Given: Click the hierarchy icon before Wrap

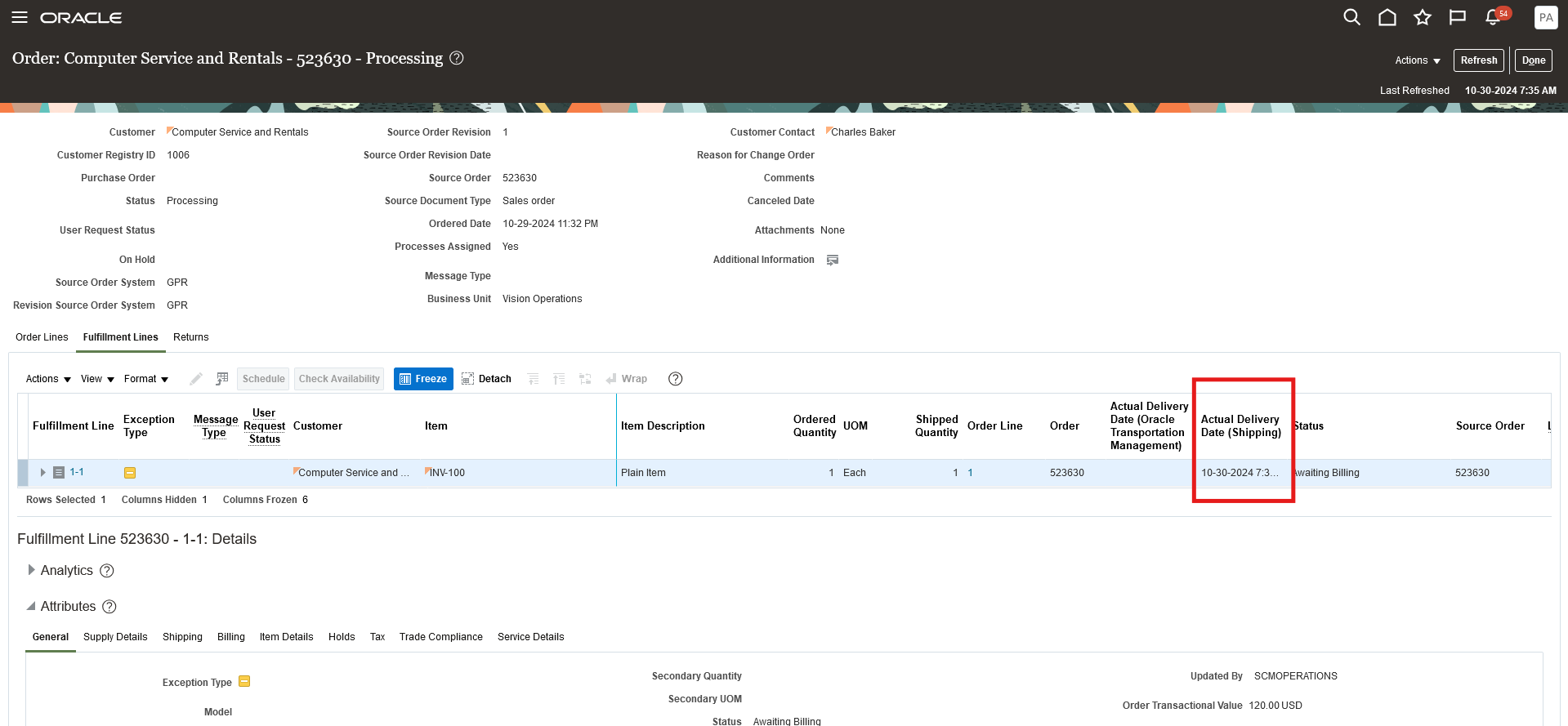Looking at the screenshot, I should [x=585, y=379].
